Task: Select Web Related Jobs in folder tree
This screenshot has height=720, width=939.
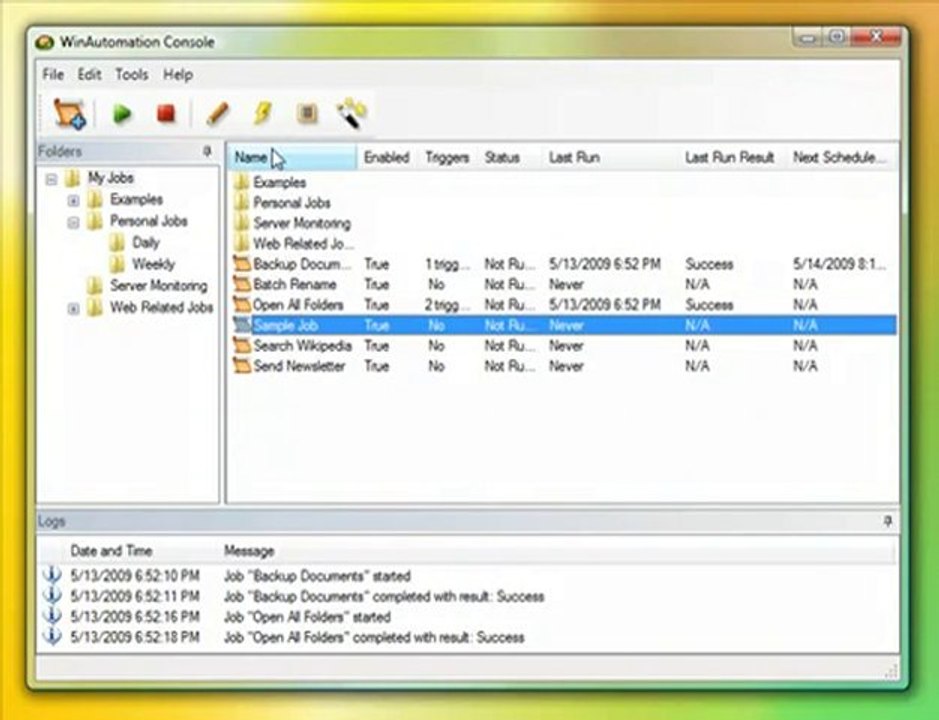Action: (x=162, y=307)
